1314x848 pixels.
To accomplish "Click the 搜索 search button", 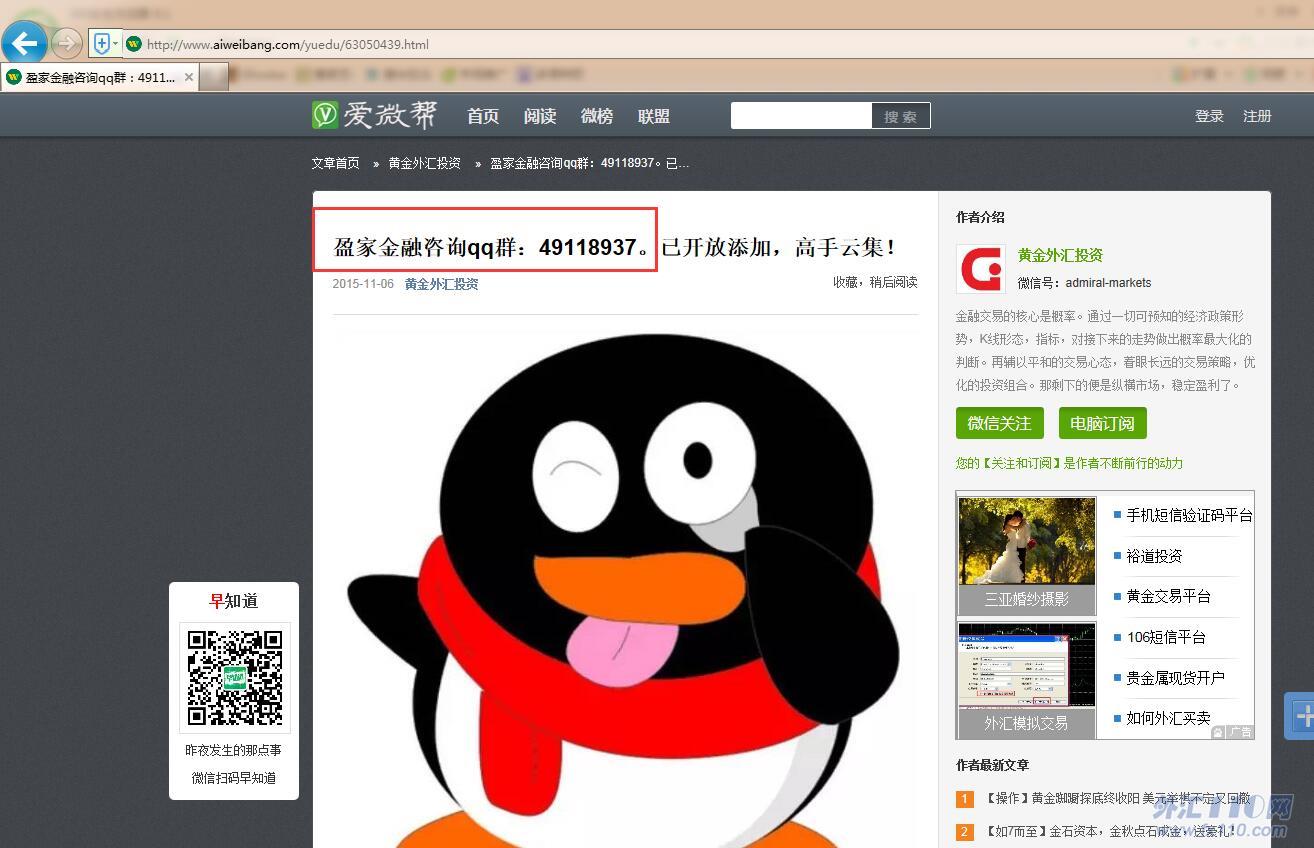I will [x=901, y=116].
